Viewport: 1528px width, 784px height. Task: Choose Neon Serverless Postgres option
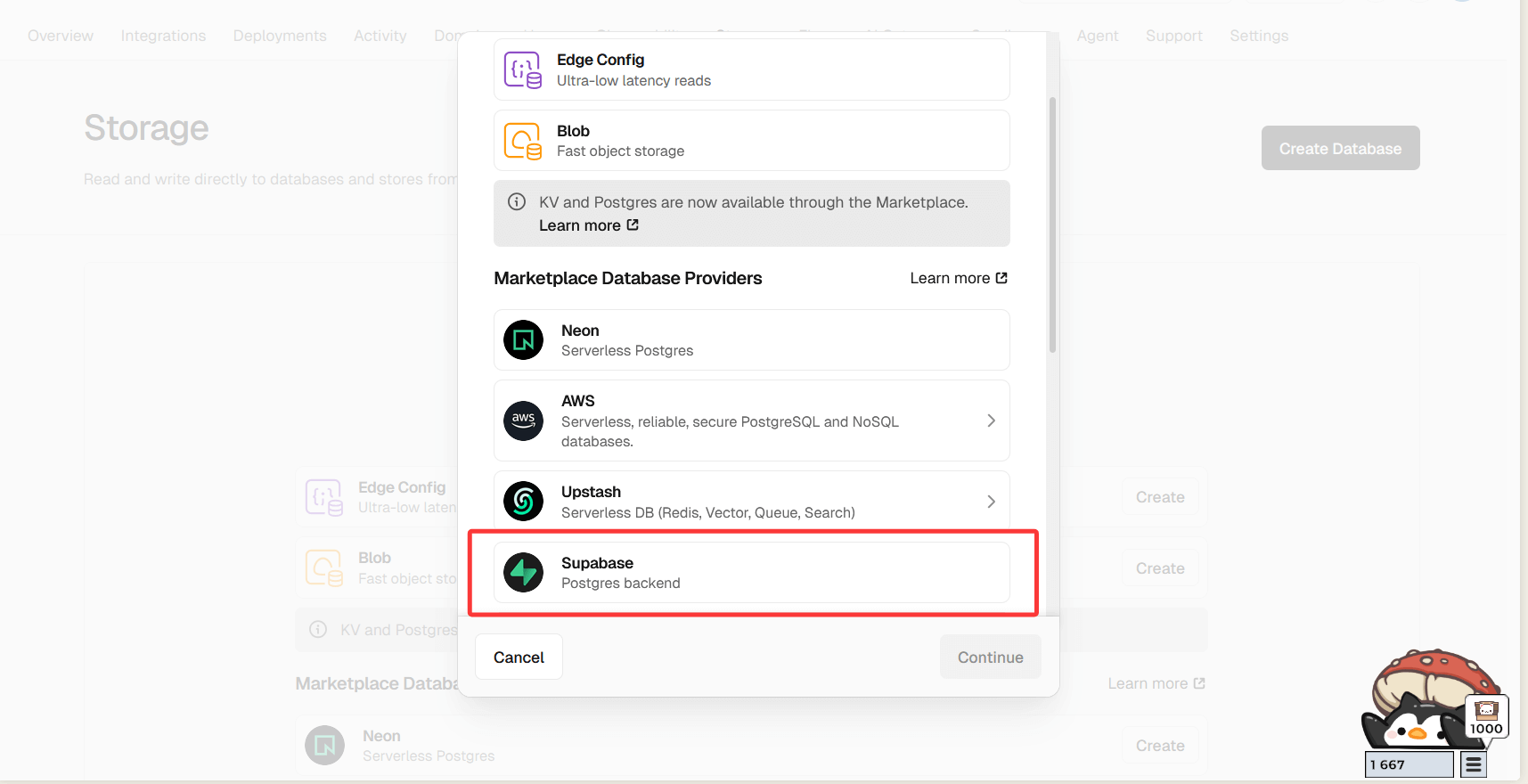tap(751, 340)
